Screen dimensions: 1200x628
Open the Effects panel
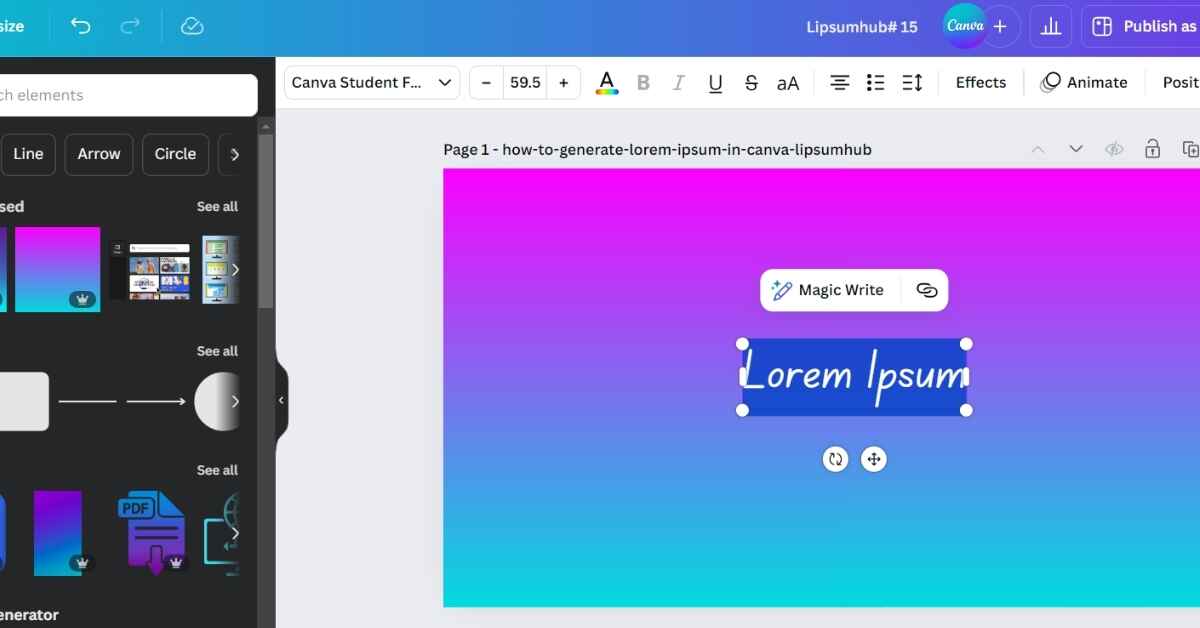click(x=980, y=83)
